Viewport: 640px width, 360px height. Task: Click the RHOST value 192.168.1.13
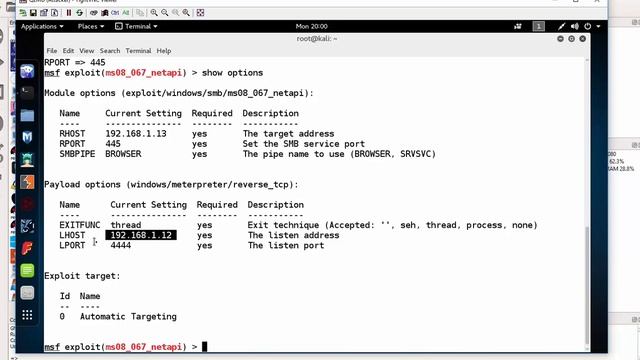tap(136, 133)
